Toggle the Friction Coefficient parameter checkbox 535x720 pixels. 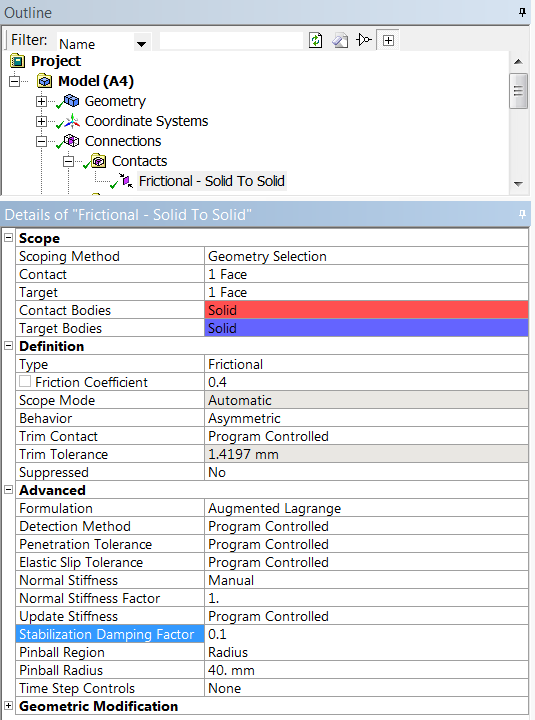25,382
